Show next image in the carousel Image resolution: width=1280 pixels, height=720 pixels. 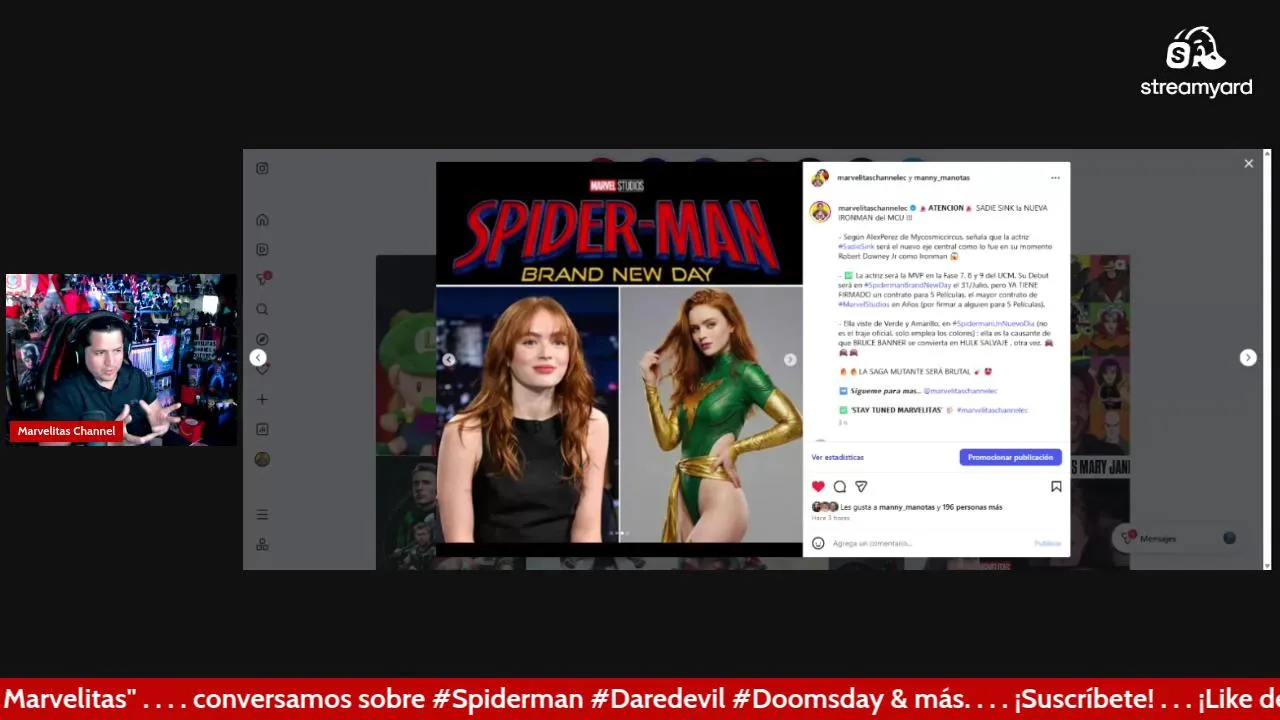click(790, 359)
